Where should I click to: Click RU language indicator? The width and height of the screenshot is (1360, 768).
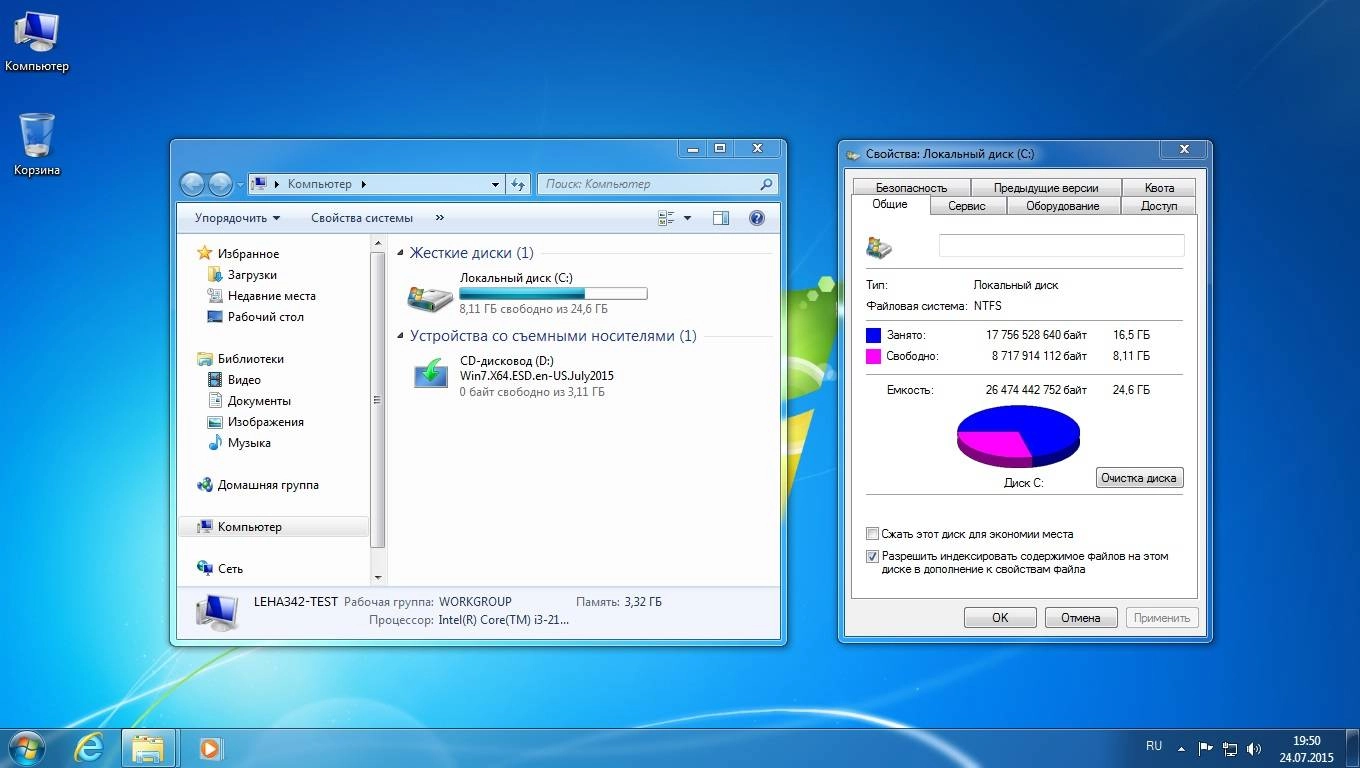1154,746
